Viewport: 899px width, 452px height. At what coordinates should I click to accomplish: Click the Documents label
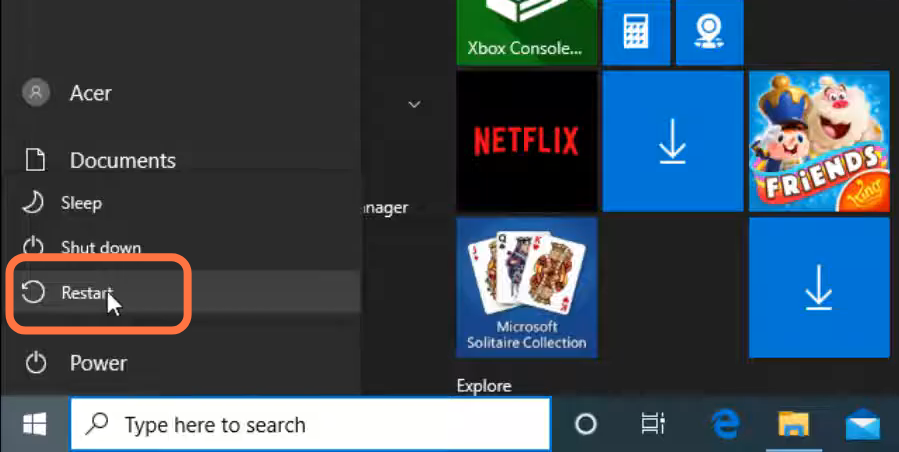[x=123, y=161]
